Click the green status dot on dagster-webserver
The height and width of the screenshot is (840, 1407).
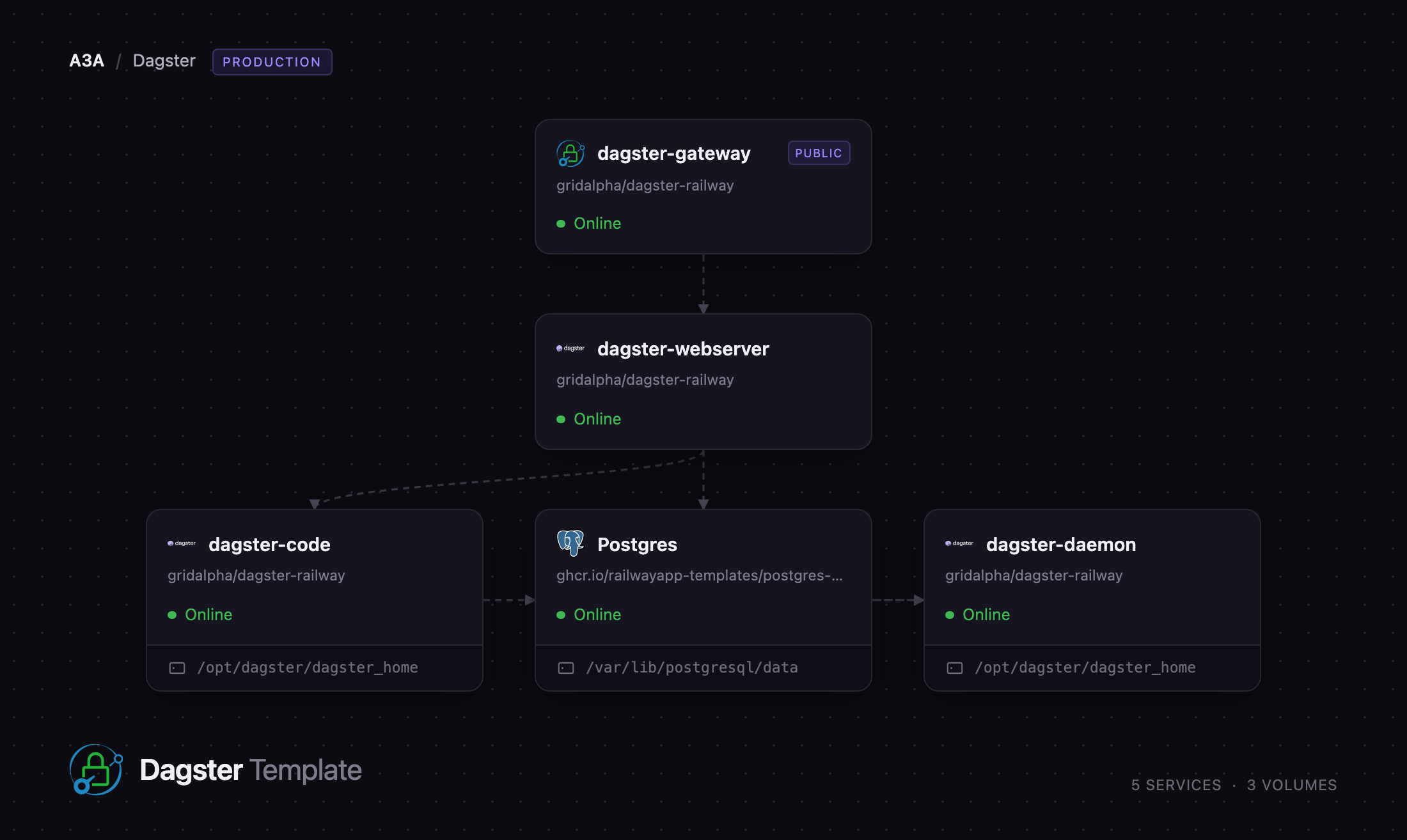click(x=561, y=419)
